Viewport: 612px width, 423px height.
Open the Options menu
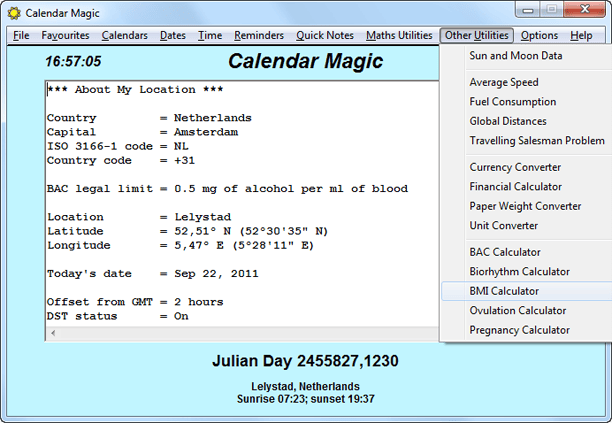pyautogui.click(x=539, y=36)
